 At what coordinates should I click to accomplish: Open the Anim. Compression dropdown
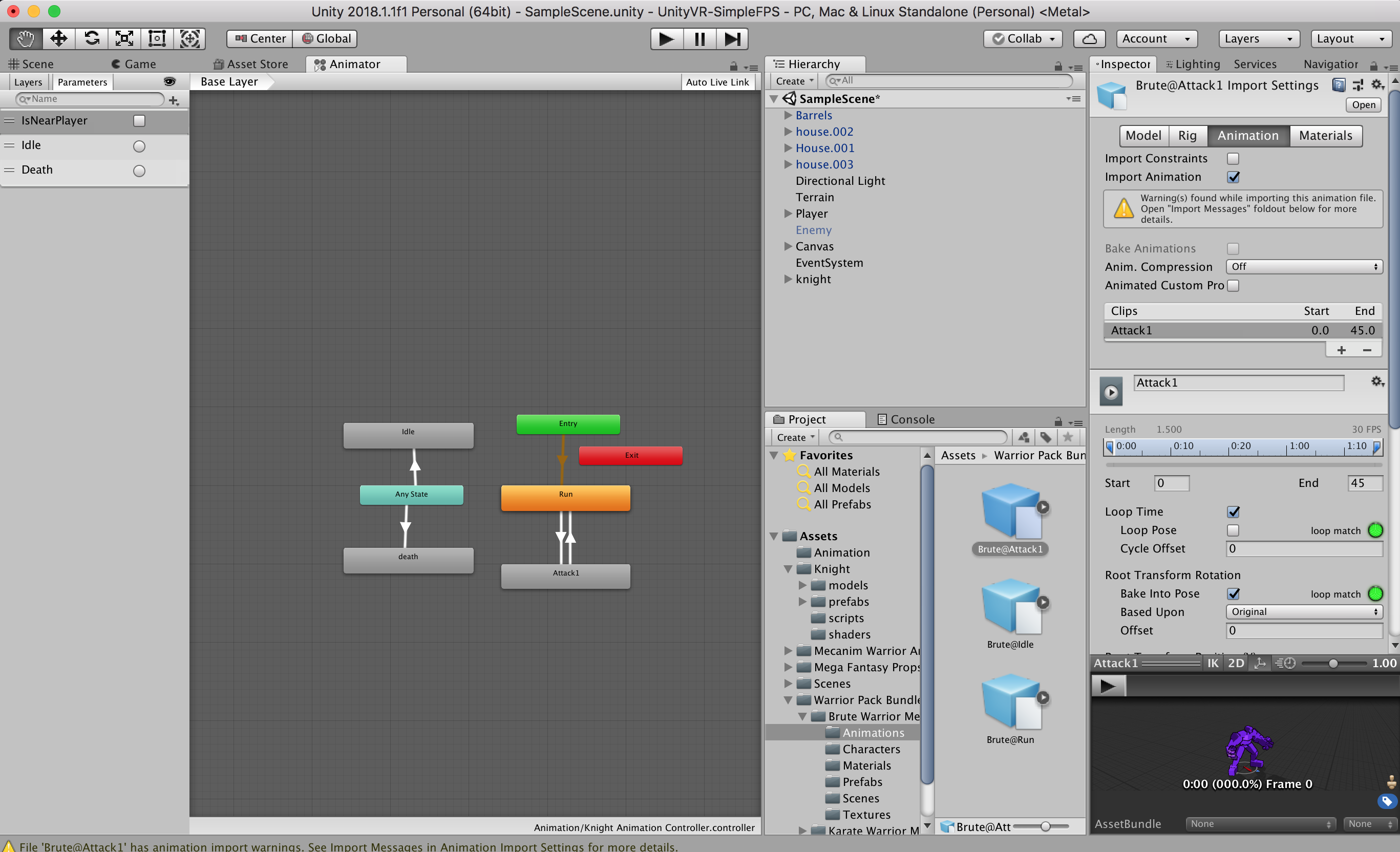coord(1303,266)
